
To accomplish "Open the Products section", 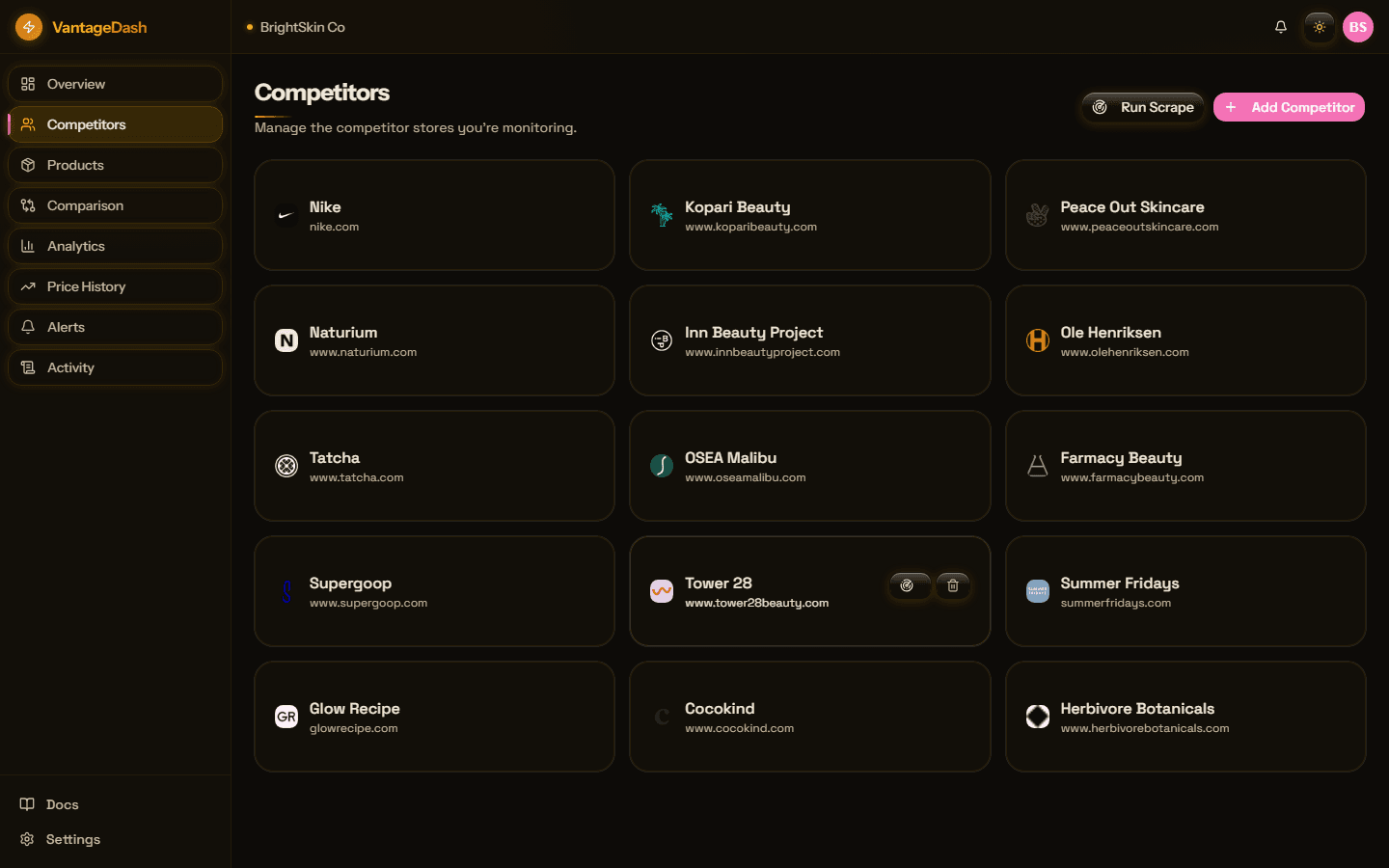I will tap(115, 164).
